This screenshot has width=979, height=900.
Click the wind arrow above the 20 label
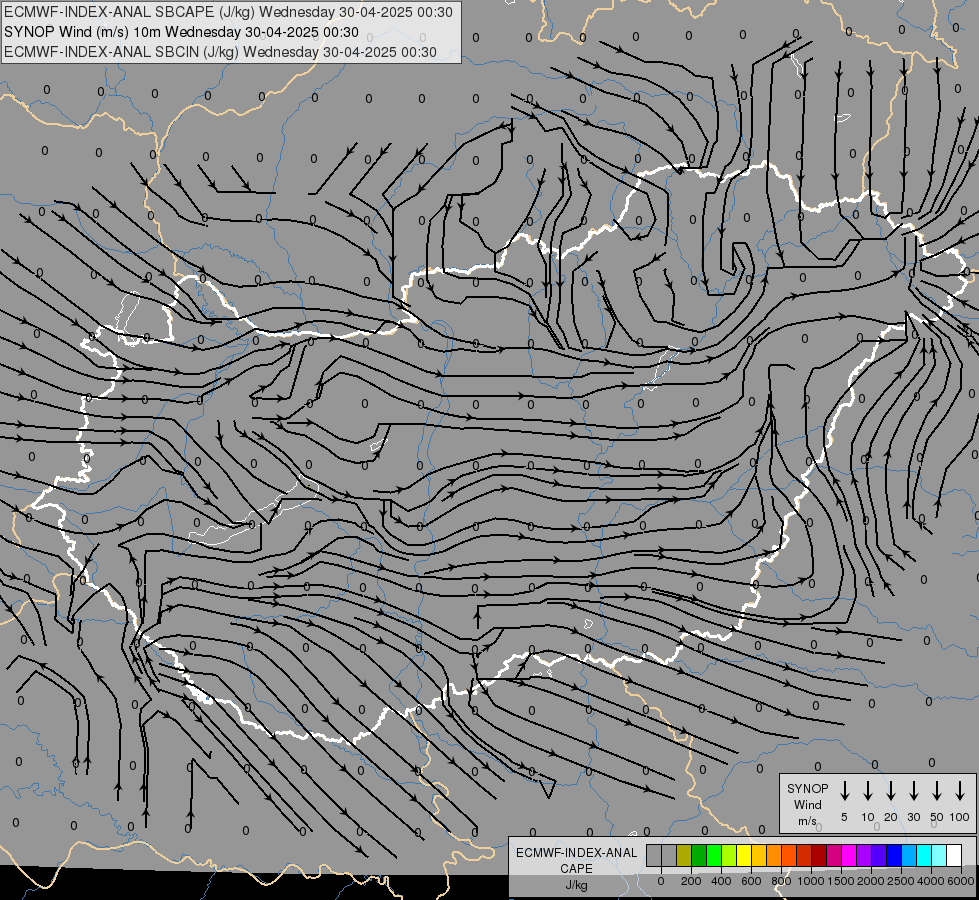click(891, 791)
